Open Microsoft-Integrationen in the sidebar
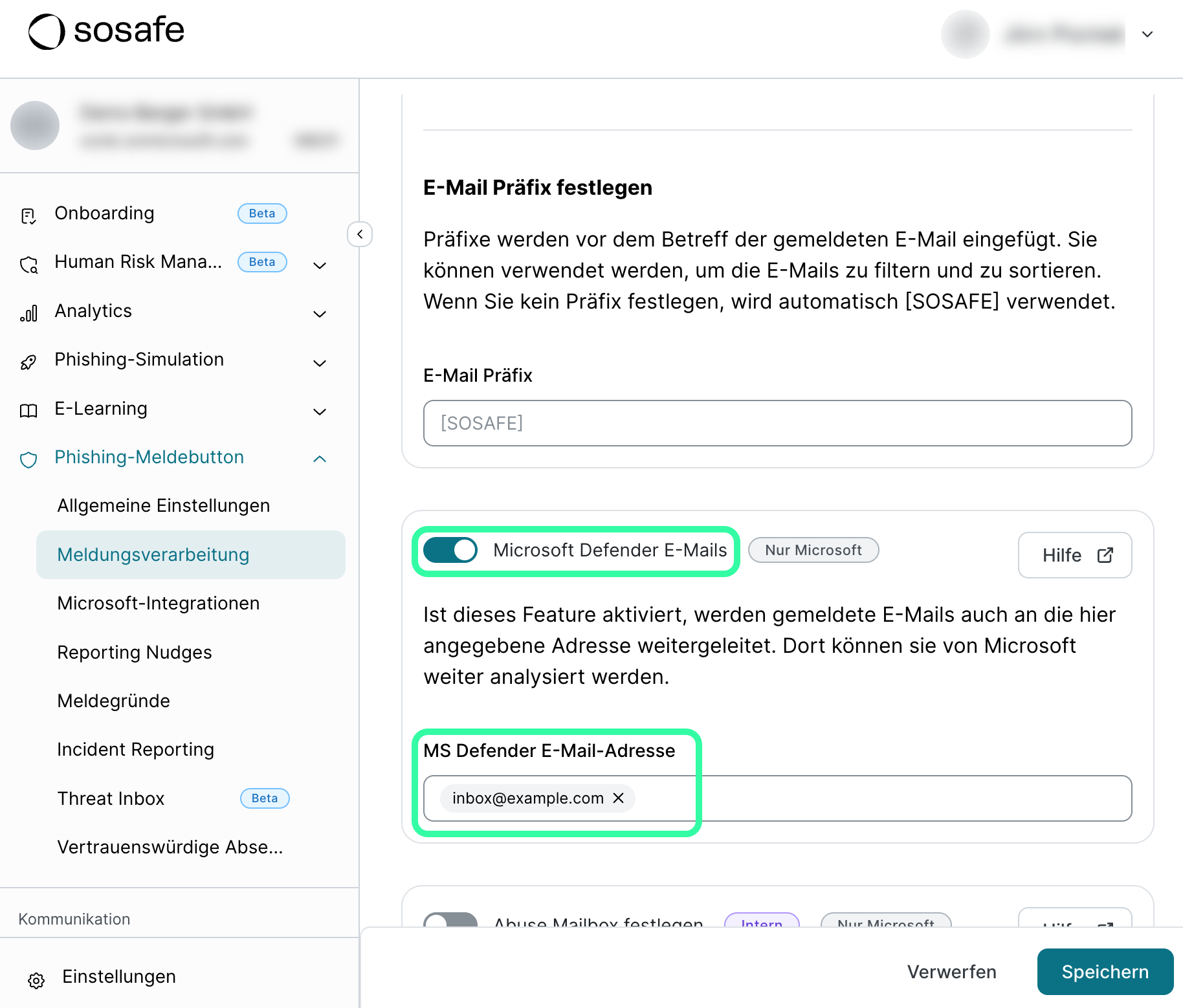 pyautogui.click(x=159, y=603)
